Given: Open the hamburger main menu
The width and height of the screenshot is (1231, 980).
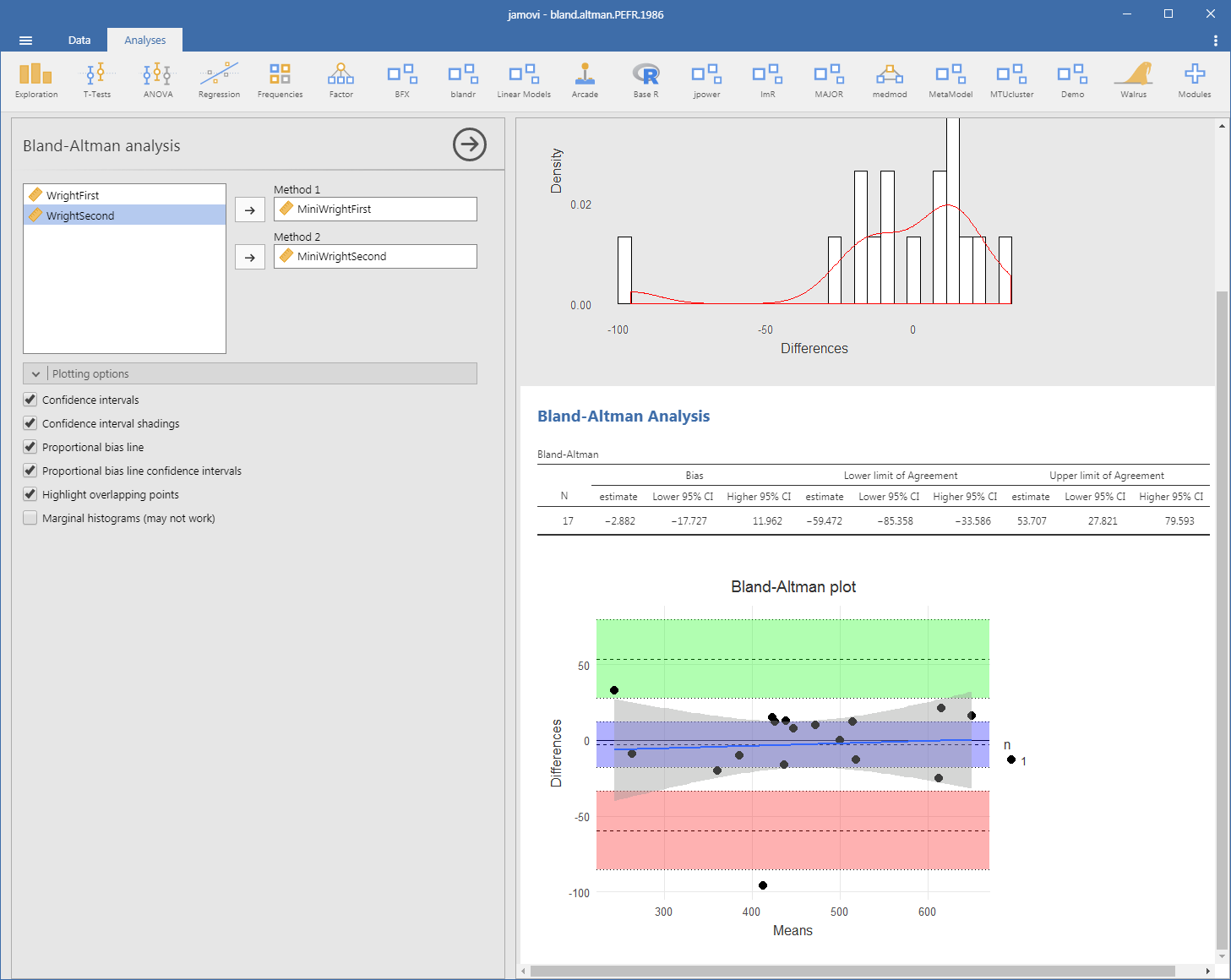Looking at the screenshot, I should (25, 41).
